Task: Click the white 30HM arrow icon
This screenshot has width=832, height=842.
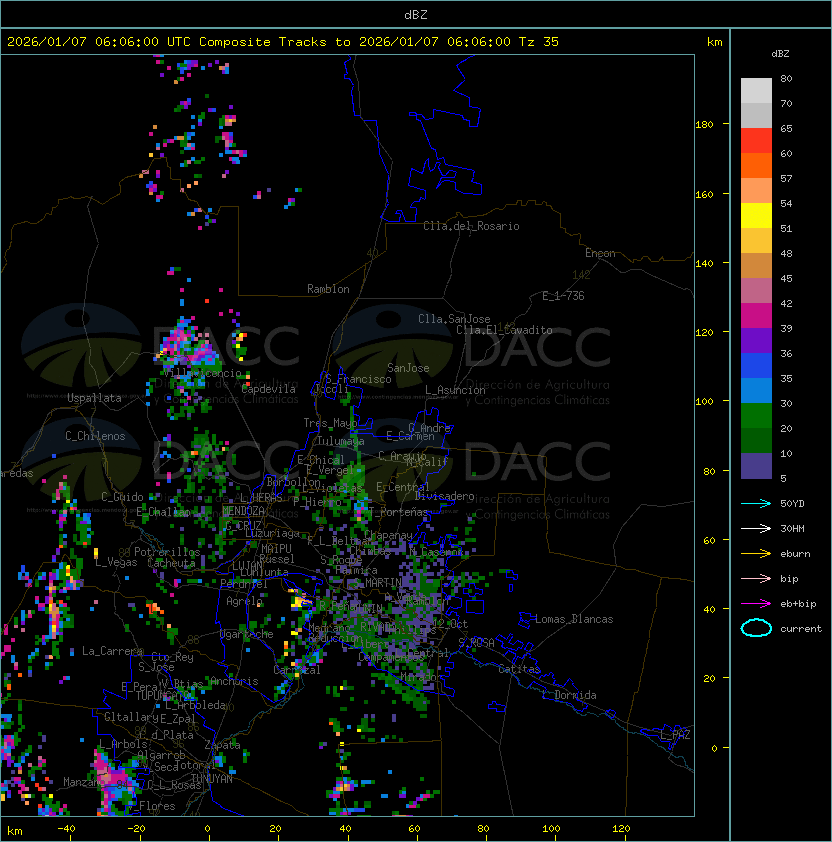Action: pos(756,528)
